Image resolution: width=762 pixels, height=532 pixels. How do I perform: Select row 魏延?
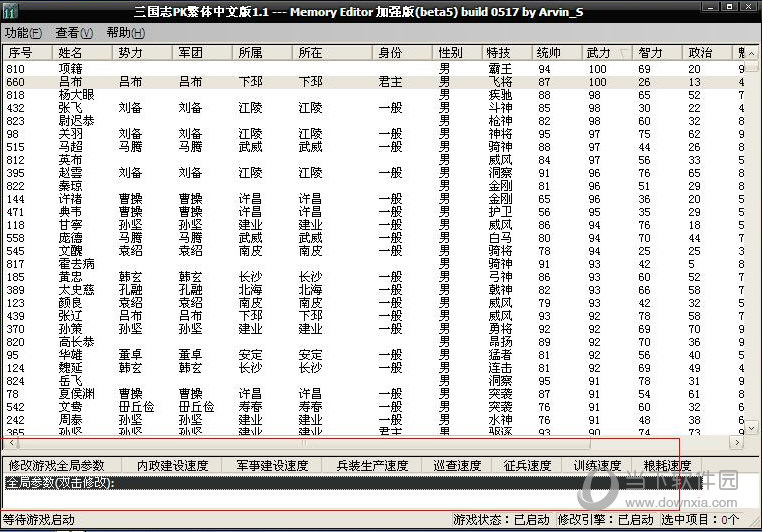pyautogui.click(x=374, y=368)
